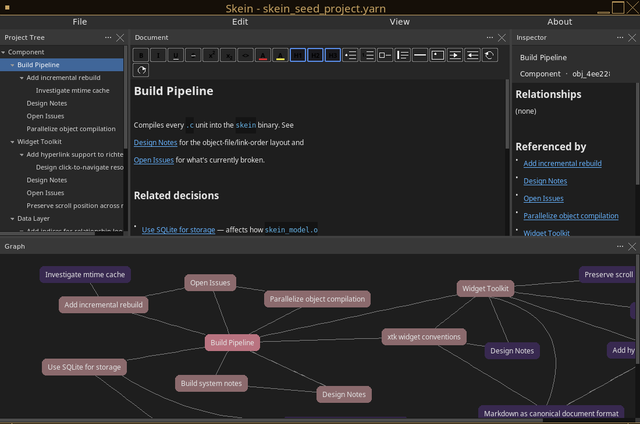The width and height of the screenshot is (640, 424).
Task: Open Document panel options menu
Action: coord(490,38)
